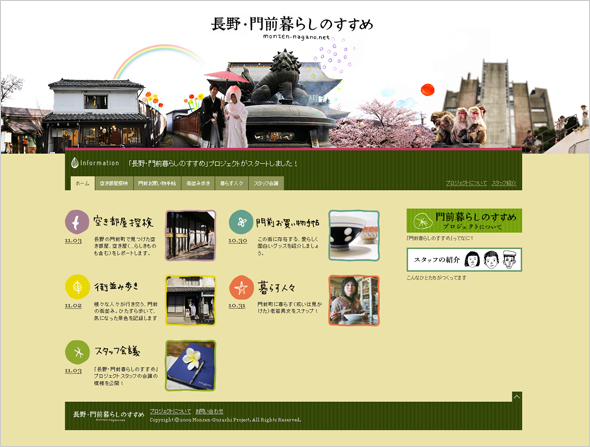Click the スタッフ会議 handwritten heading

117,351
